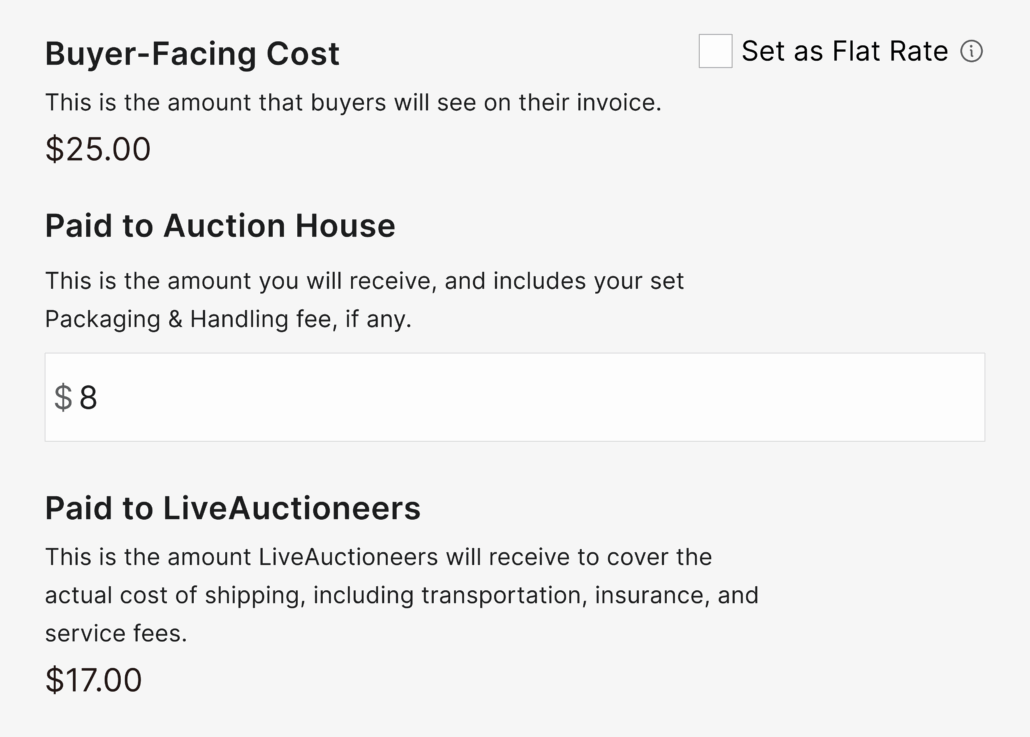Place cursor on the 8 value in the field
1030x737 pixels.
[x=88, y=398]
